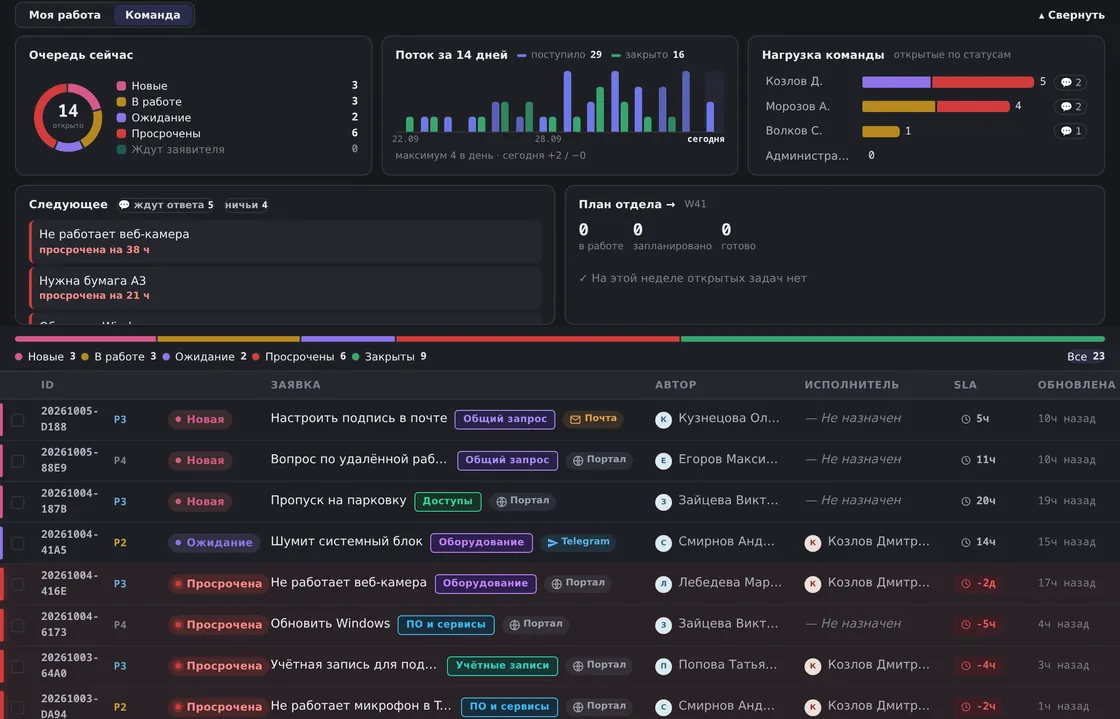Click the comment bubble count next to Козлов Д.
Image resolution: width=1120 pixels, height=719 pixels.
[1070, 82]
